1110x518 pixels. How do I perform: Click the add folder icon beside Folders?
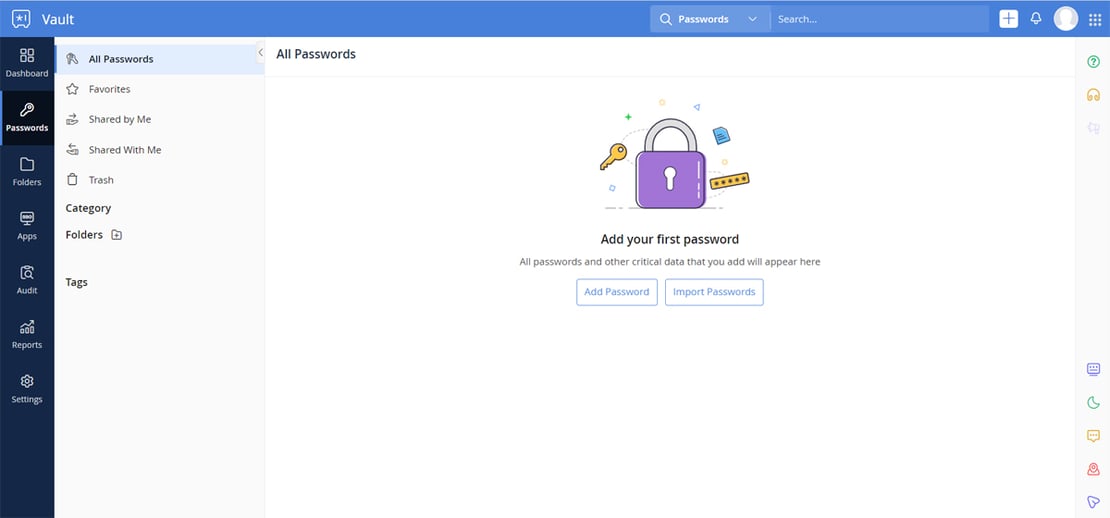tap(117, 235)
